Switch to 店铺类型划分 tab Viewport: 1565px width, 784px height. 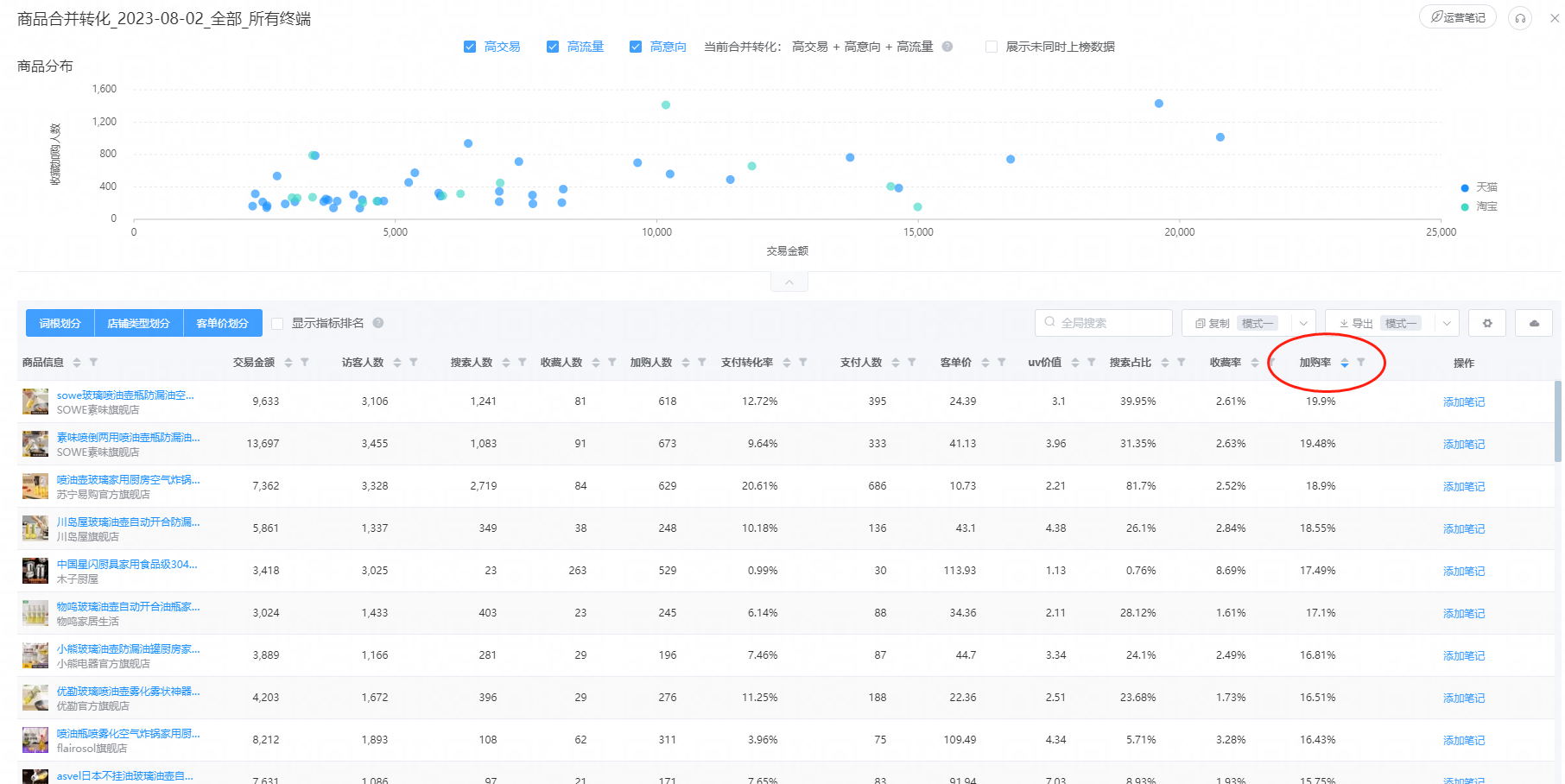[139, 323]
